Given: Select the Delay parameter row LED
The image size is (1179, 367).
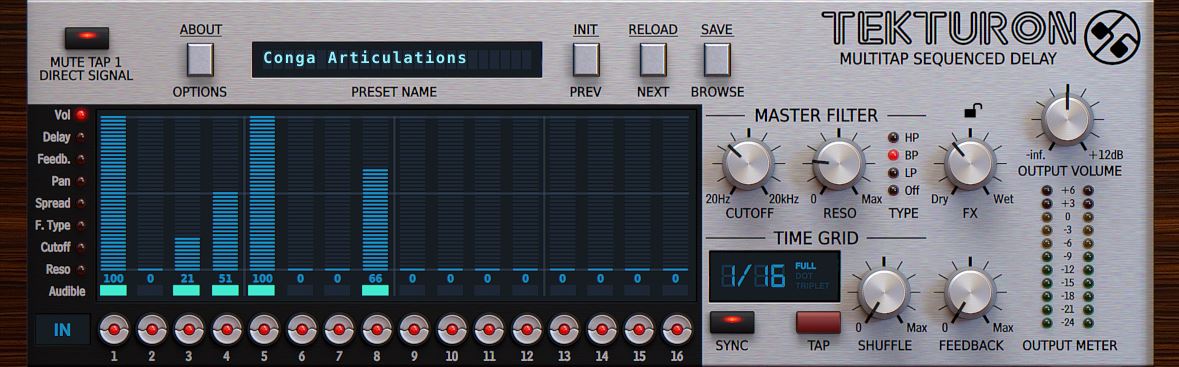Looking at the screenshot, I should pos(81,137).
